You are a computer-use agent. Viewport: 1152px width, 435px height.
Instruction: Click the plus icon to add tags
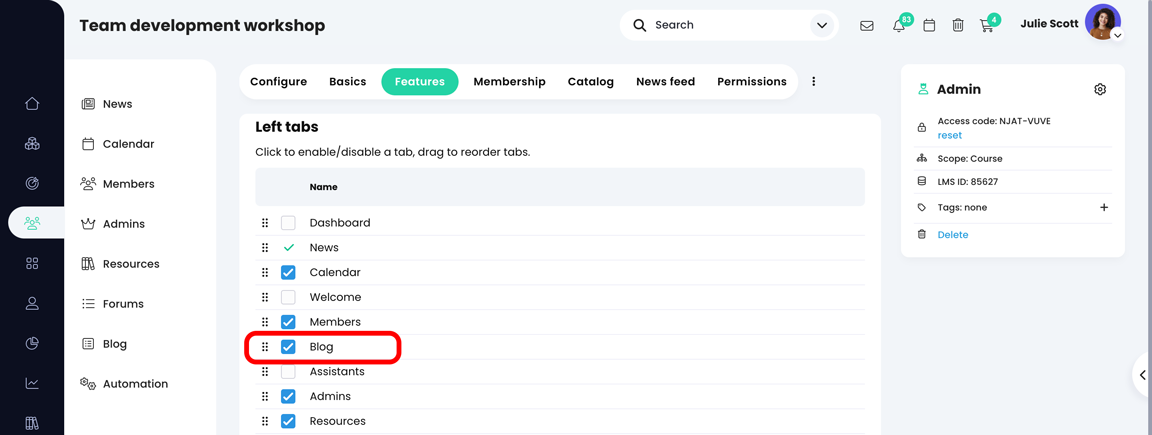pos(1104,207)
